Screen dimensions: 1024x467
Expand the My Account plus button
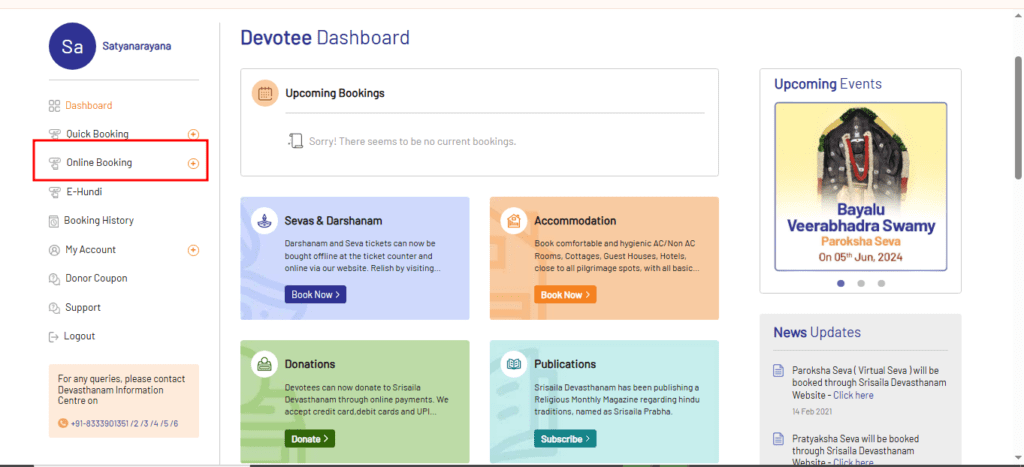[193, 250]
